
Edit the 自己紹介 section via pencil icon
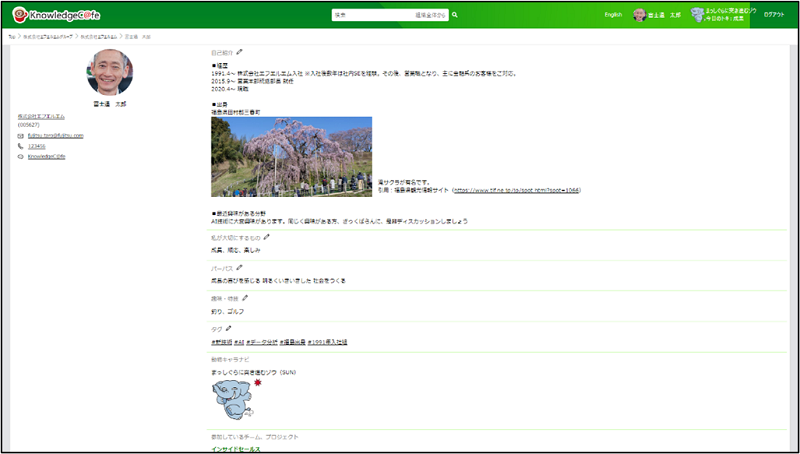[239, 52]
